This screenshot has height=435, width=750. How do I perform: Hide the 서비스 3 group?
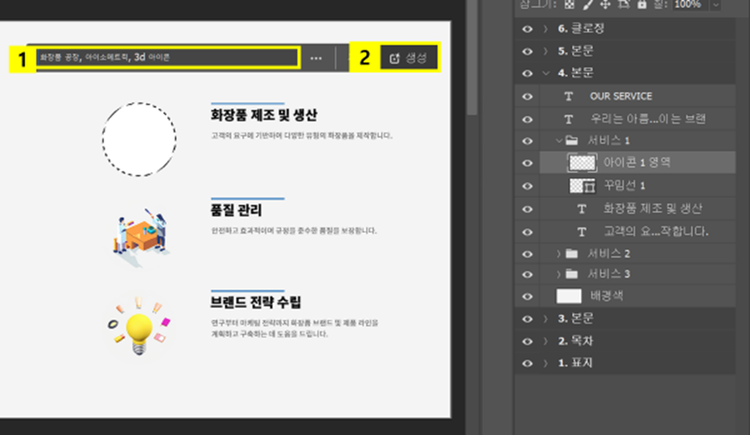(x=527, y=274)
